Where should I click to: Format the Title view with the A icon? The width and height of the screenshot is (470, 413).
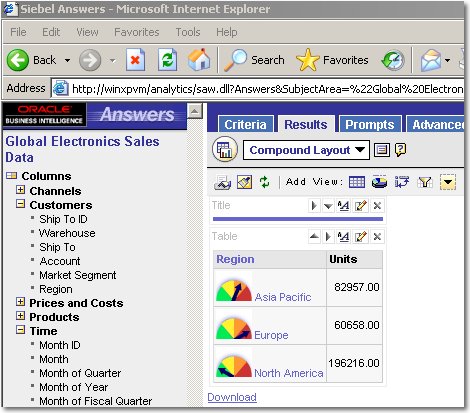click(343, 206)
